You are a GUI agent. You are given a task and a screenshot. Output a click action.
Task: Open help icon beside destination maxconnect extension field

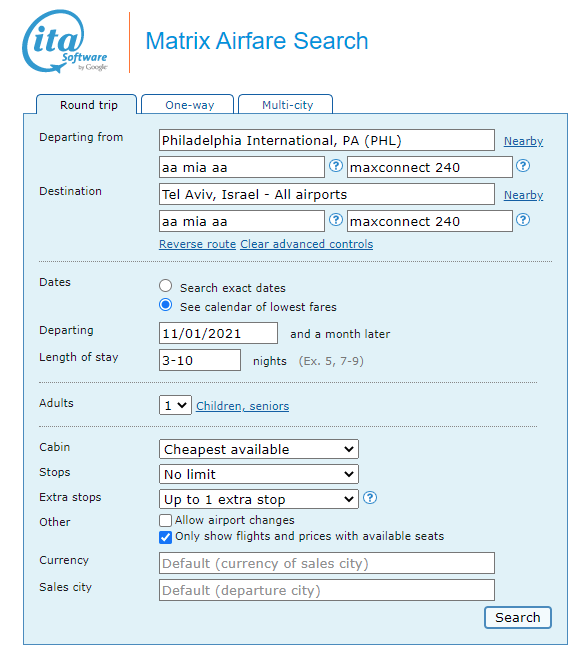523,220
